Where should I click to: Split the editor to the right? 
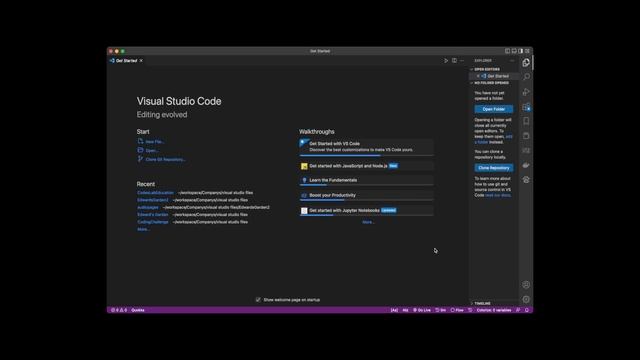click(x=454, y=60)
